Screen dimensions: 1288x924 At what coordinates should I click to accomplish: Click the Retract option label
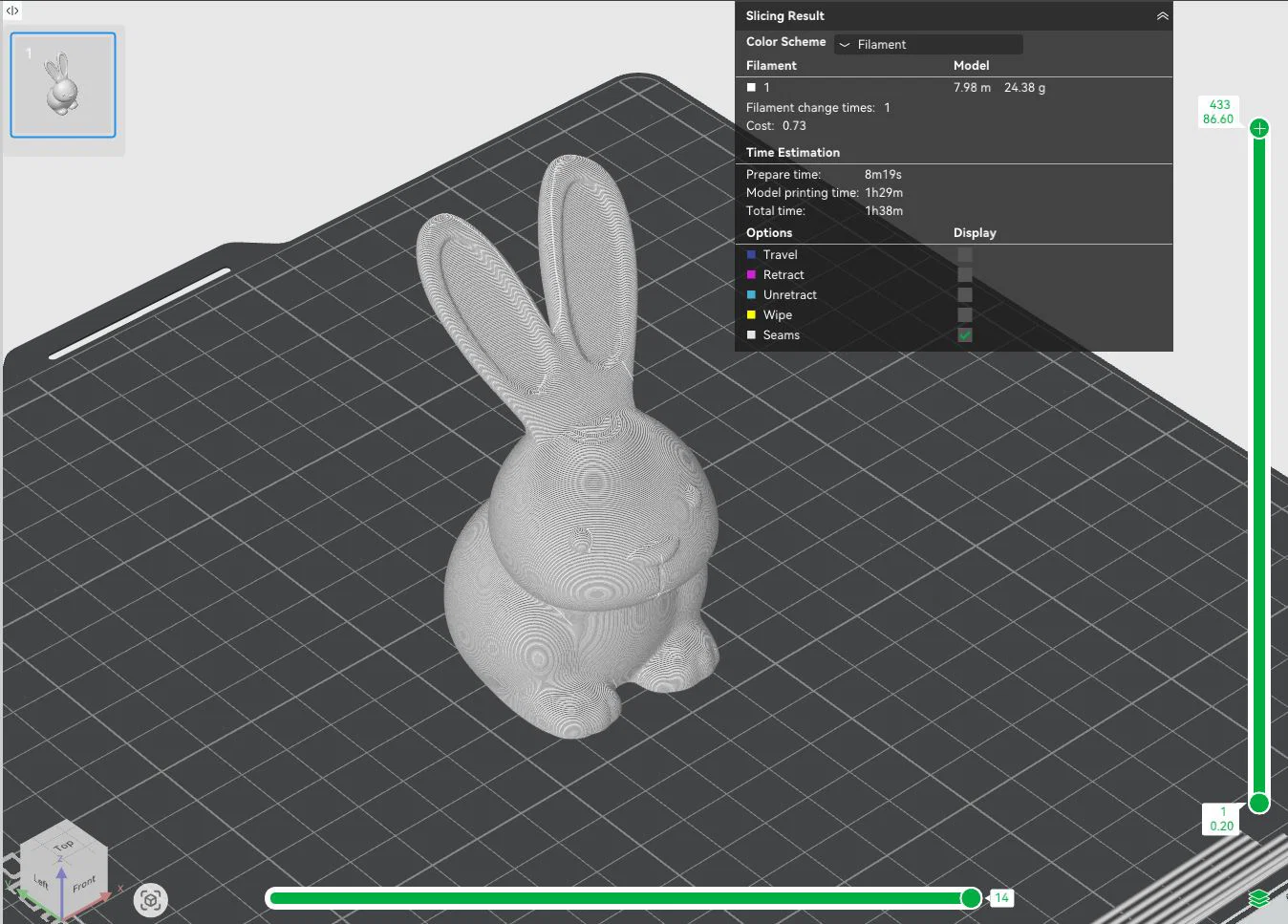click(784, 275)
